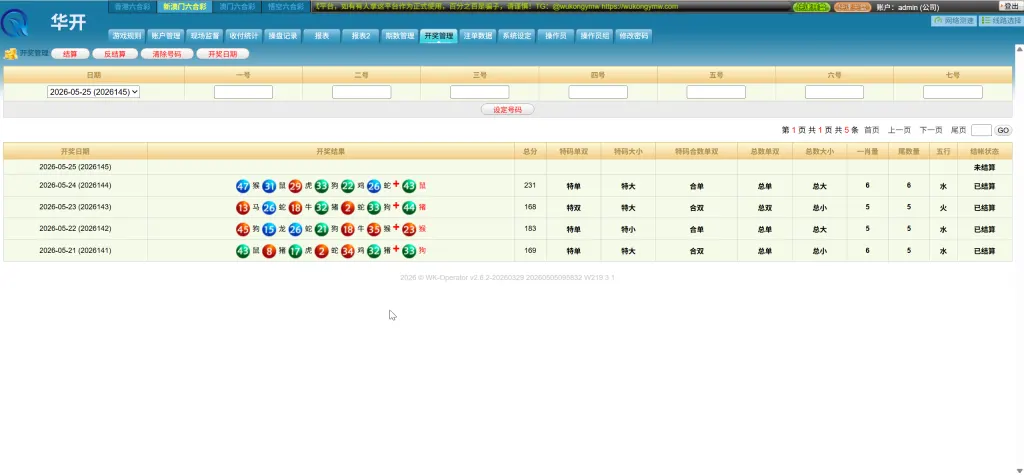Viewport: 1024px width, 475px height.
Task: Click ball 35 in the 2026142 row
Action: click(x=374, y=229)
